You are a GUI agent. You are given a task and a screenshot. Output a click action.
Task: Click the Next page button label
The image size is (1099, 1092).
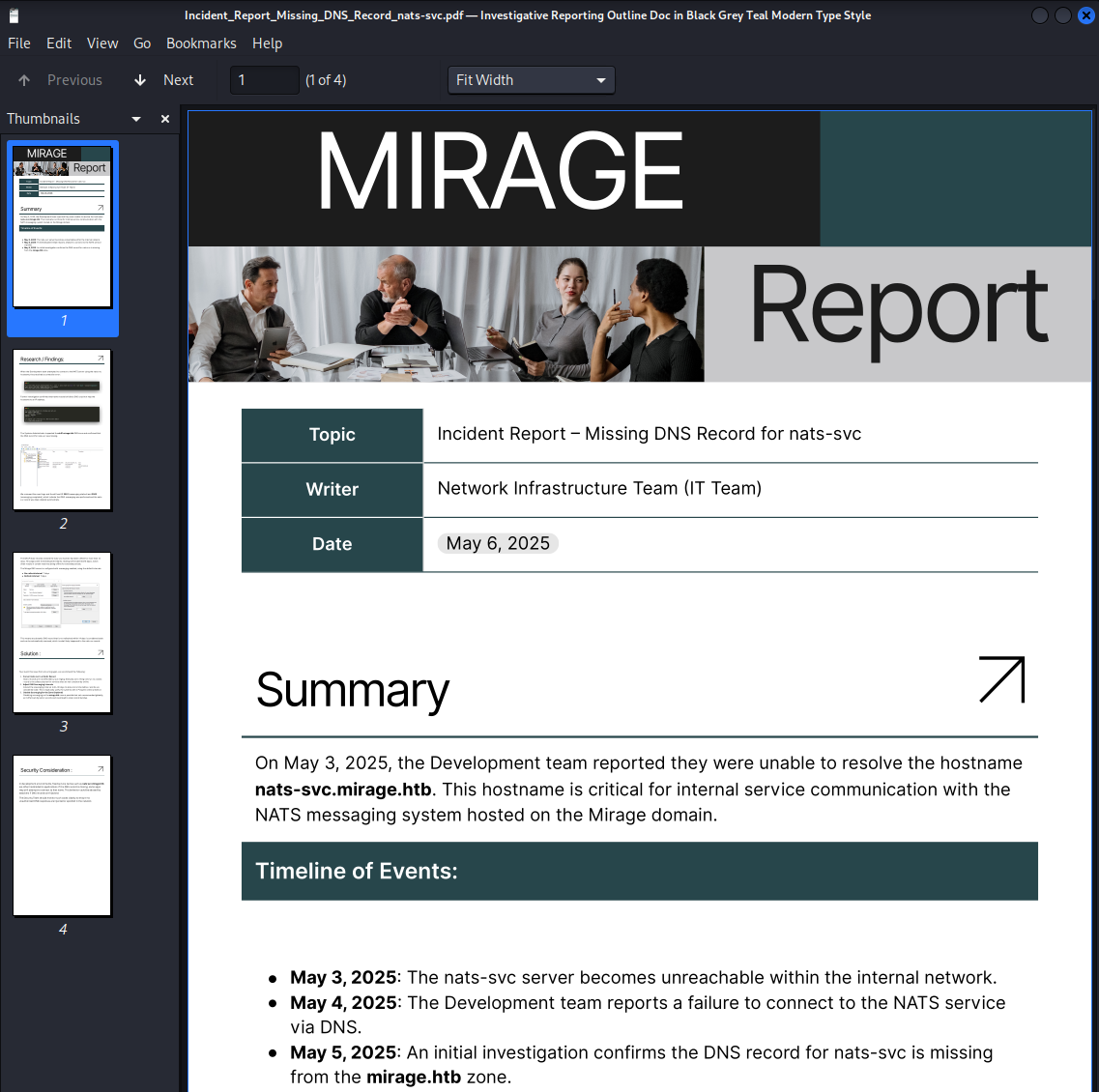(x=178, y=80)
